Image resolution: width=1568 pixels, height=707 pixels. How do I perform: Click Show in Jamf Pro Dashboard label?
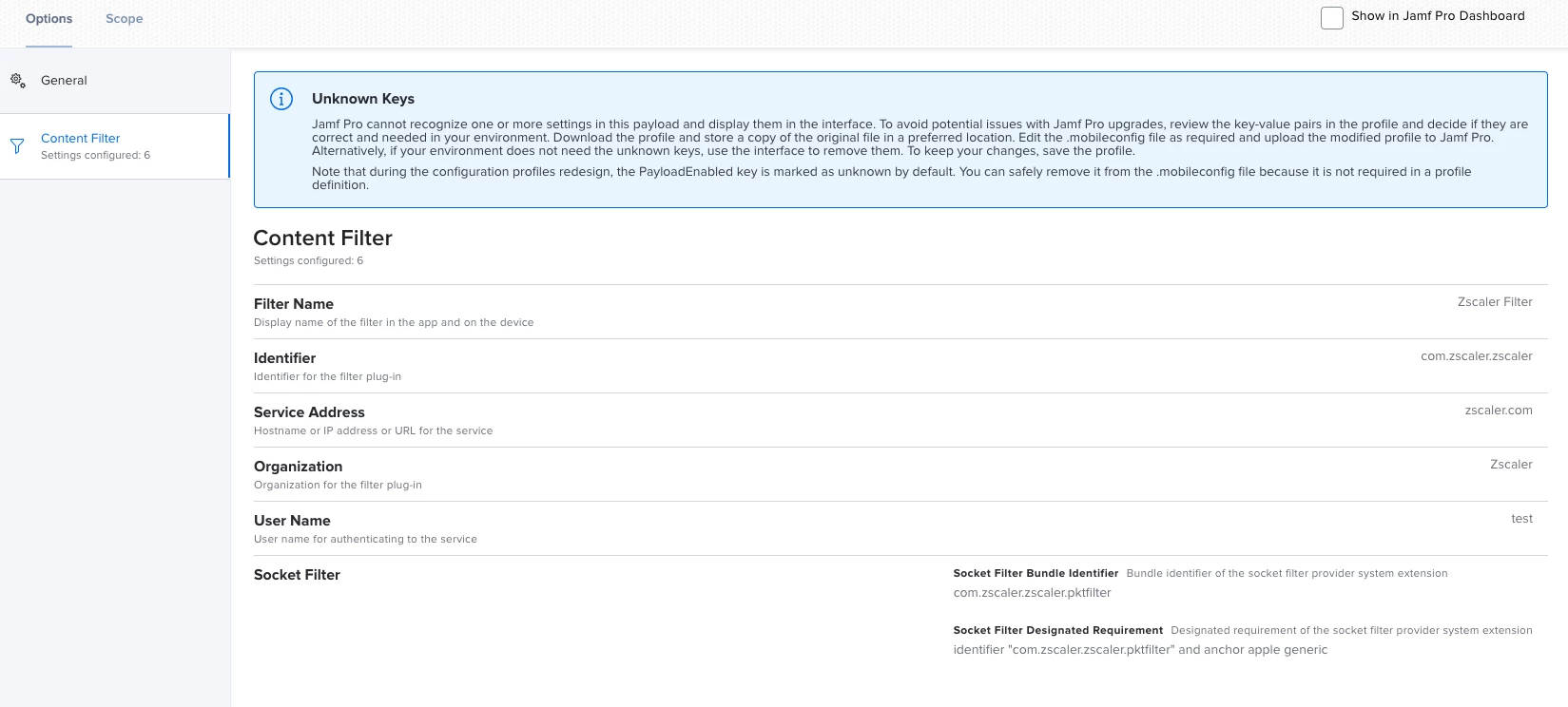pos(1438,16)
